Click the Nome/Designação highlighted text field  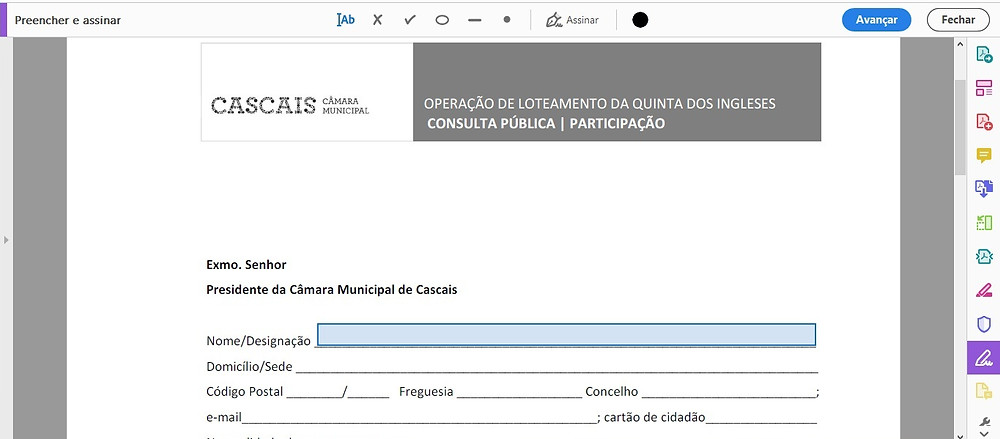(566, 335)
